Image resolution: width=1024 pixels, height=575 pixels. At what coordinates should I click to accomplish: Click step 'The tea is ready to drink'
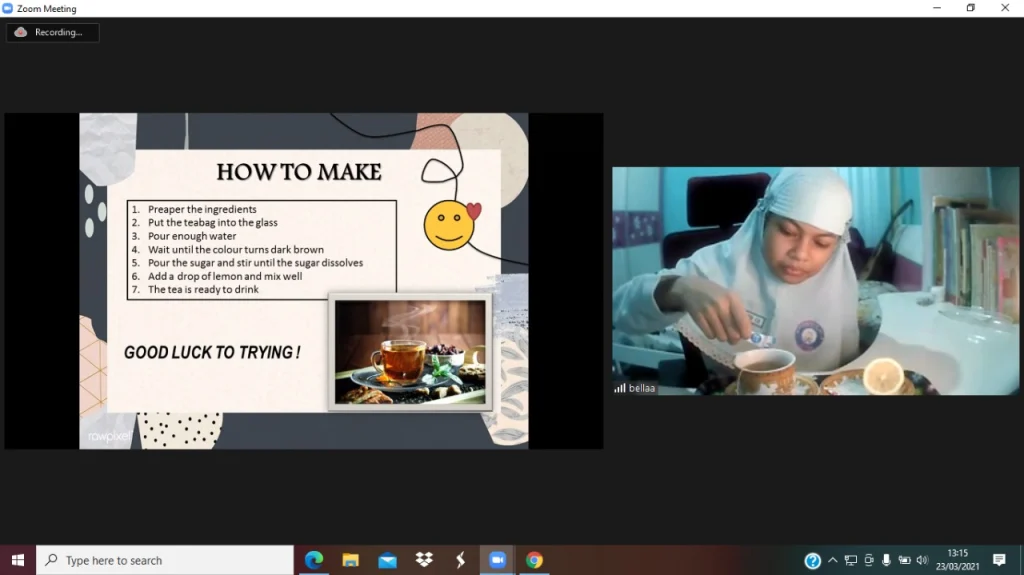[x=203, y=289]
